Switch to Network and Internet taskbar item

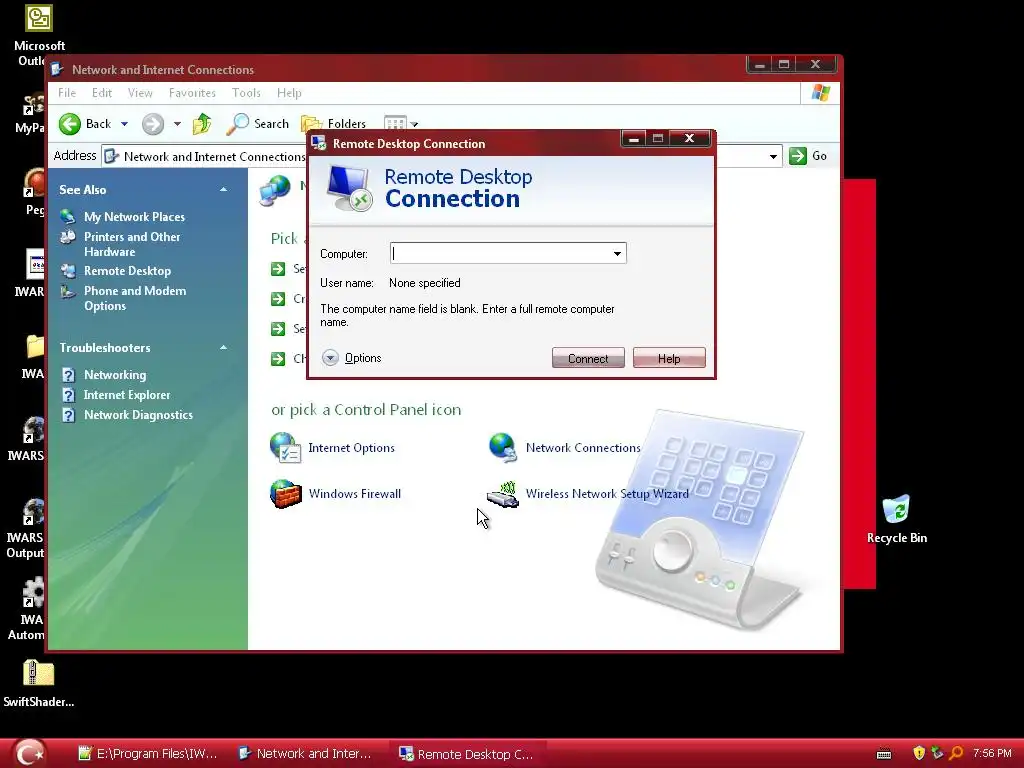[x=306, y=754]
